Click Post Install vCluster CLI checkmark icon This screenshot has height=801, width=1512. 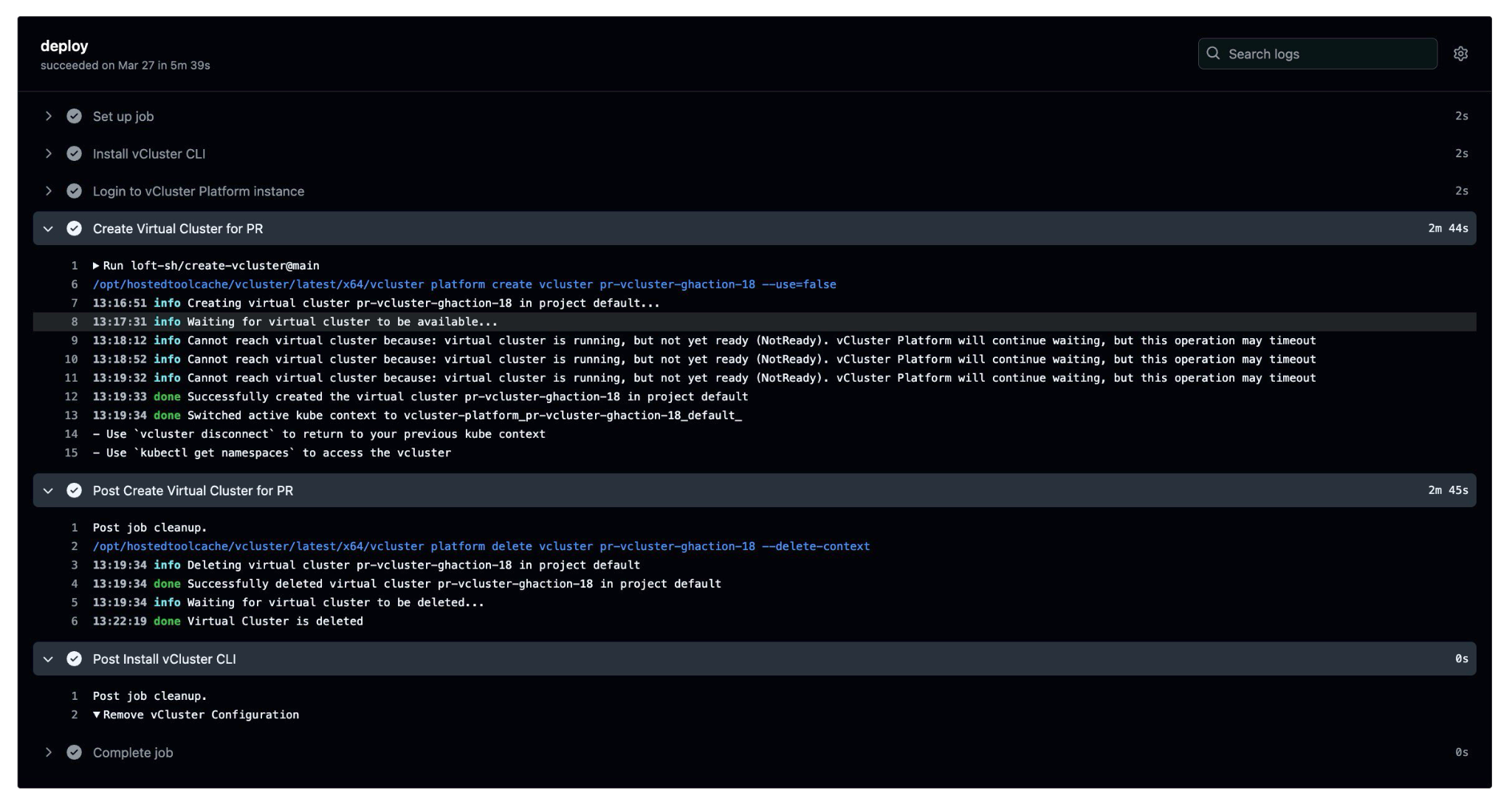click(74, 659)
